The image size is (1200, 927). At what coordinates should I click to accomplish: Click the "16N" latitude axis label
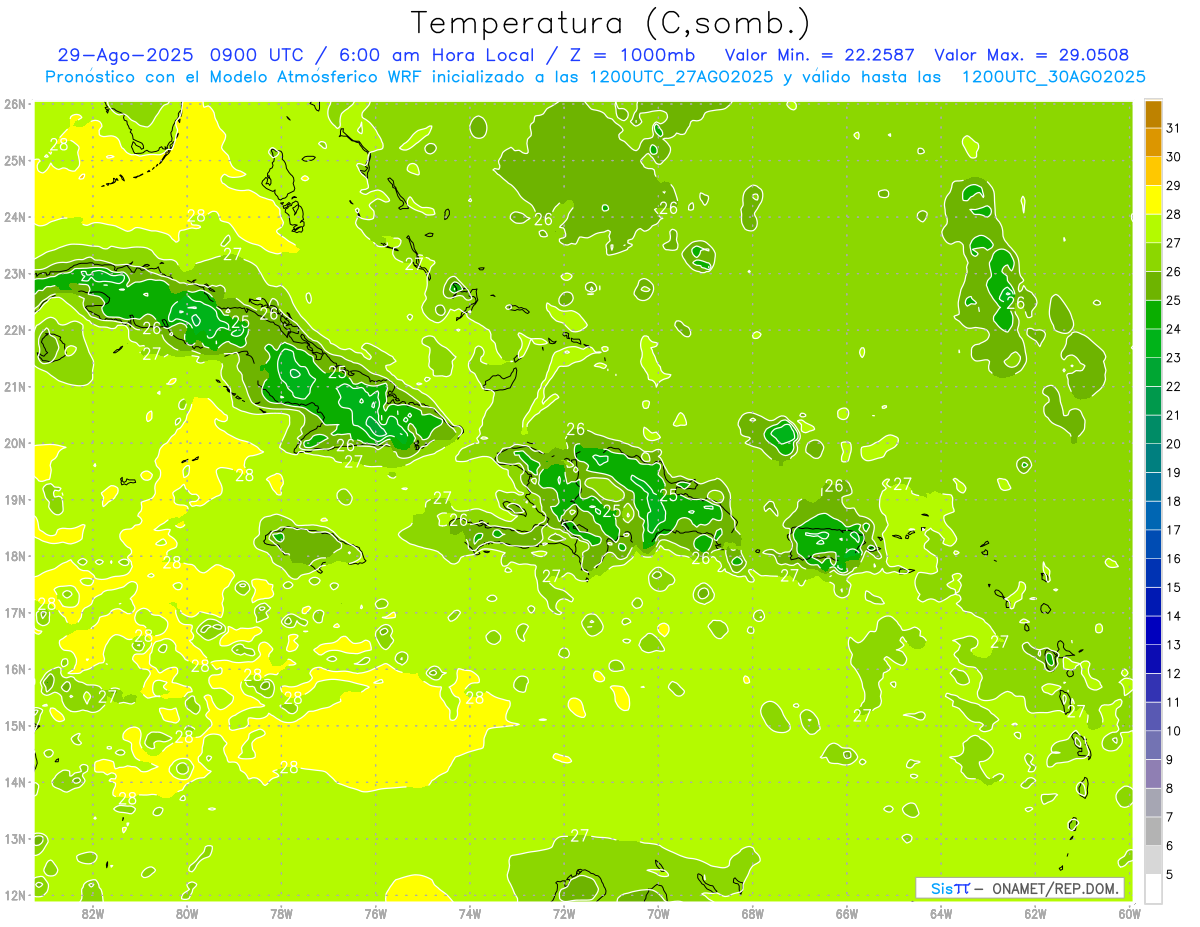coord(14,669)
